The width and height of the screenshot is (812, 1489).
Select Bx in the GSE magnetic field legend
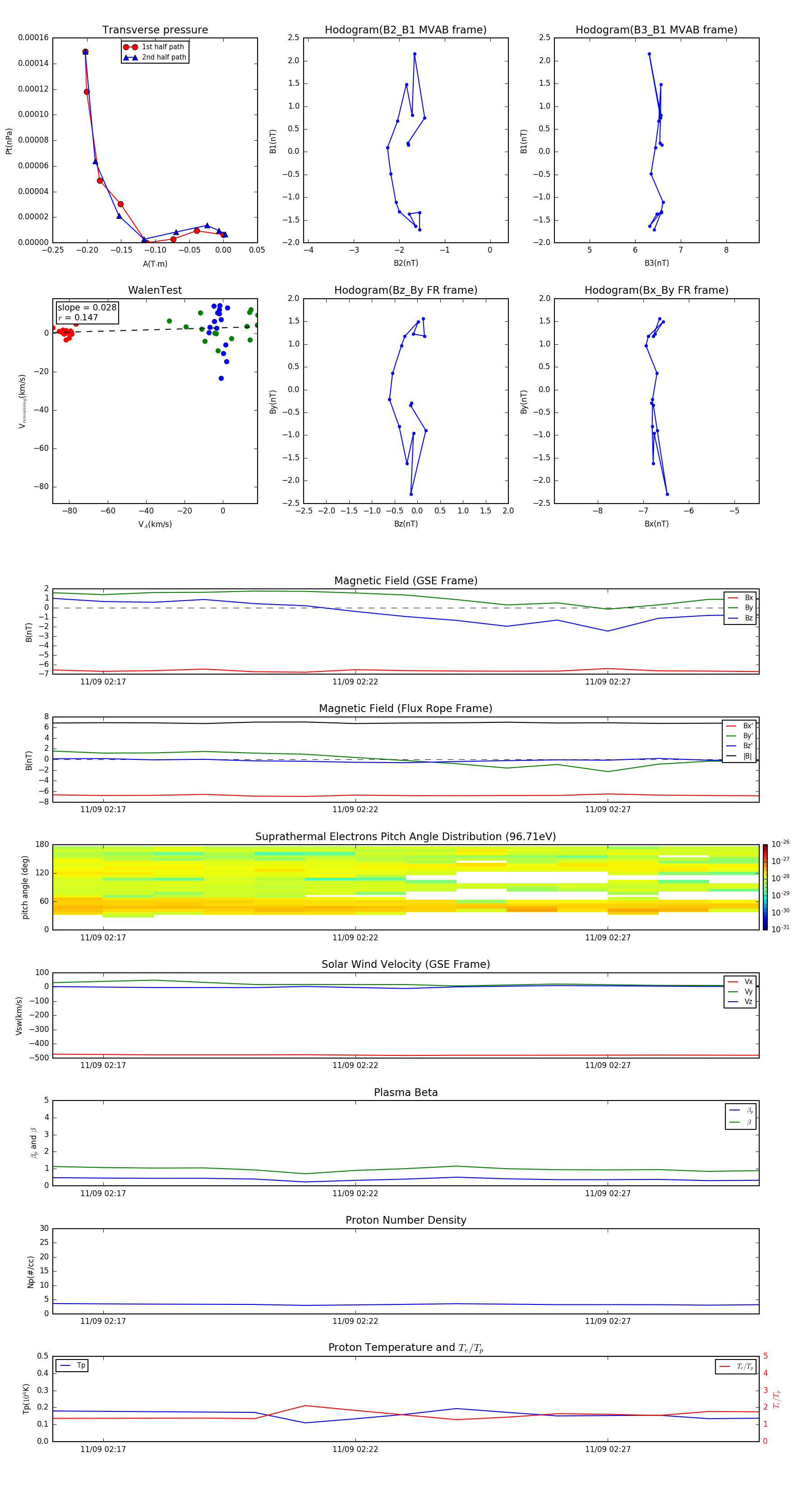(x=740, y=598)
